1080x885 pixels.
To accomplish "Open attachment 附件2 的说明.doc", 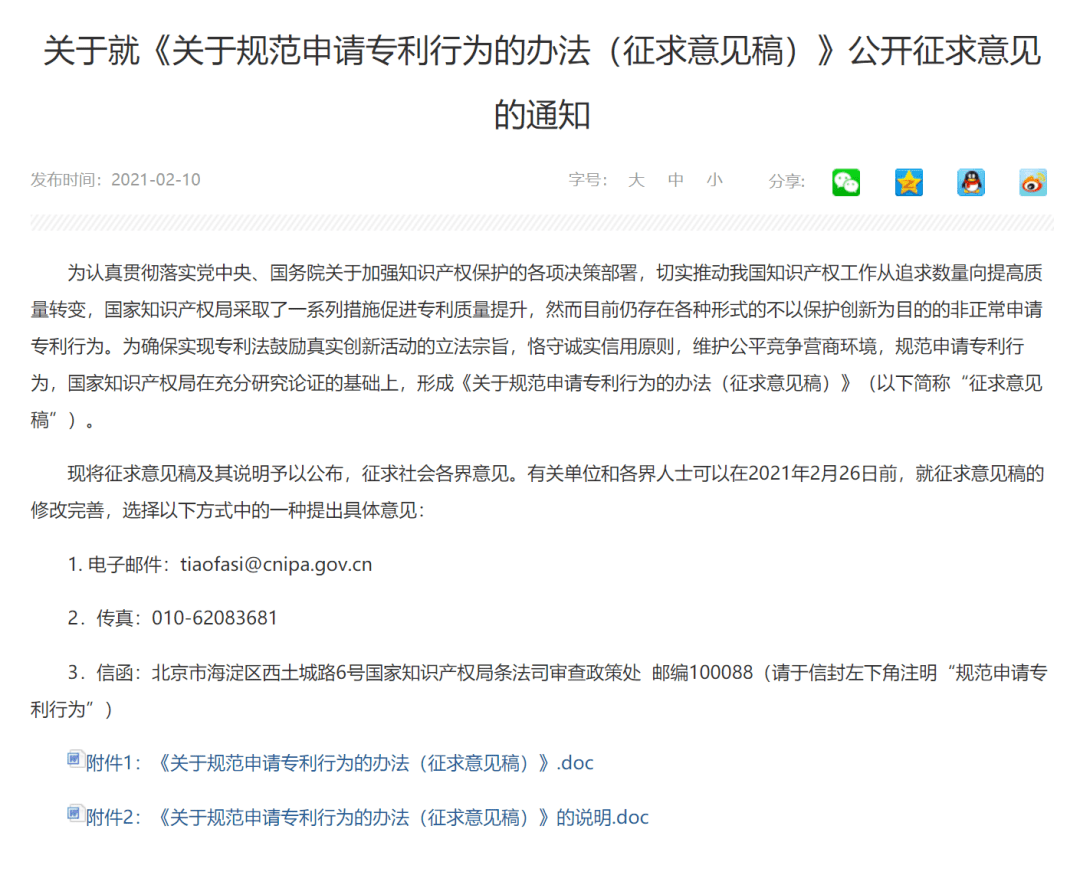I will point(367,818).
